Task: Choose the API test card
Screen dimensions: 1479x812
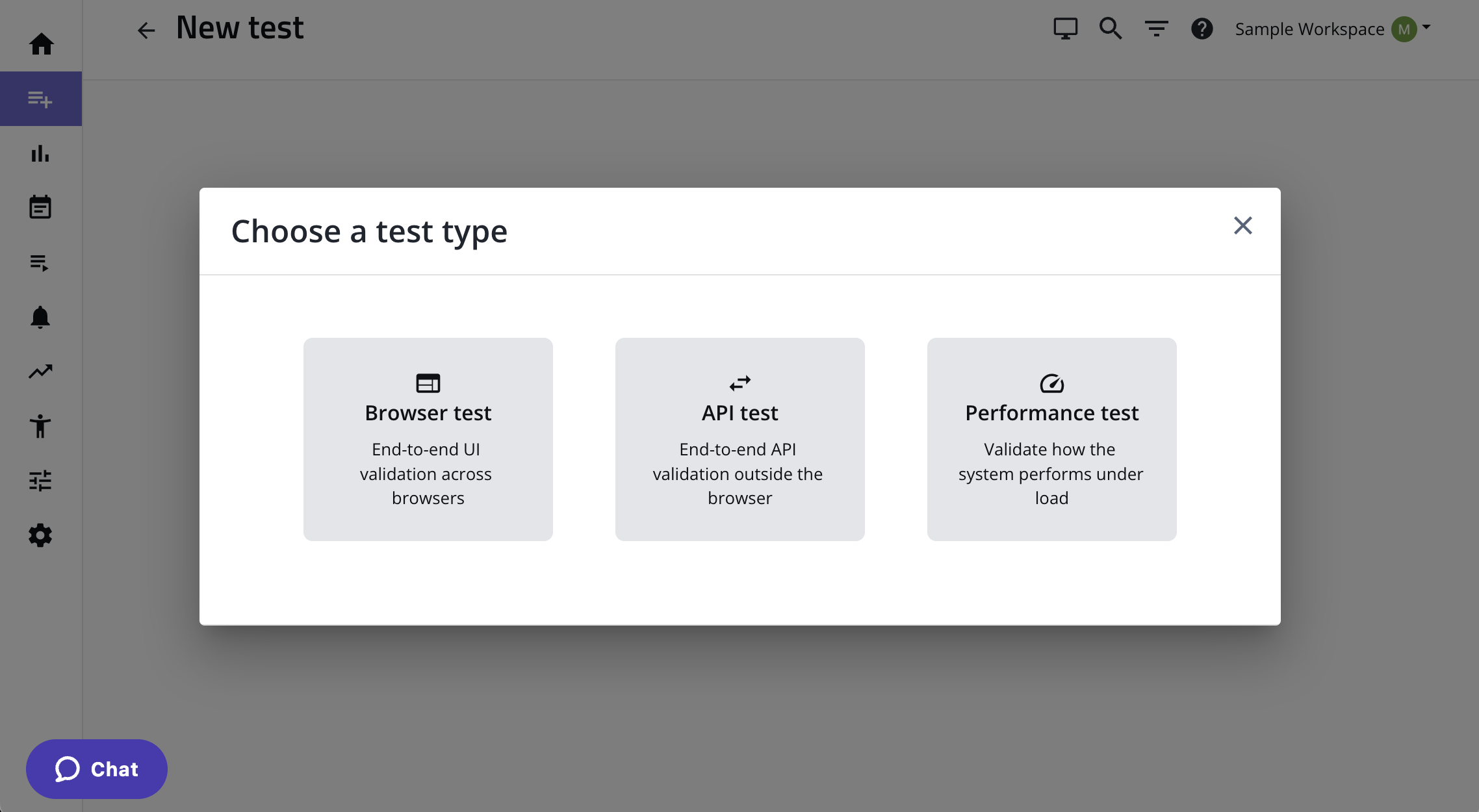Action: point(739,439)
